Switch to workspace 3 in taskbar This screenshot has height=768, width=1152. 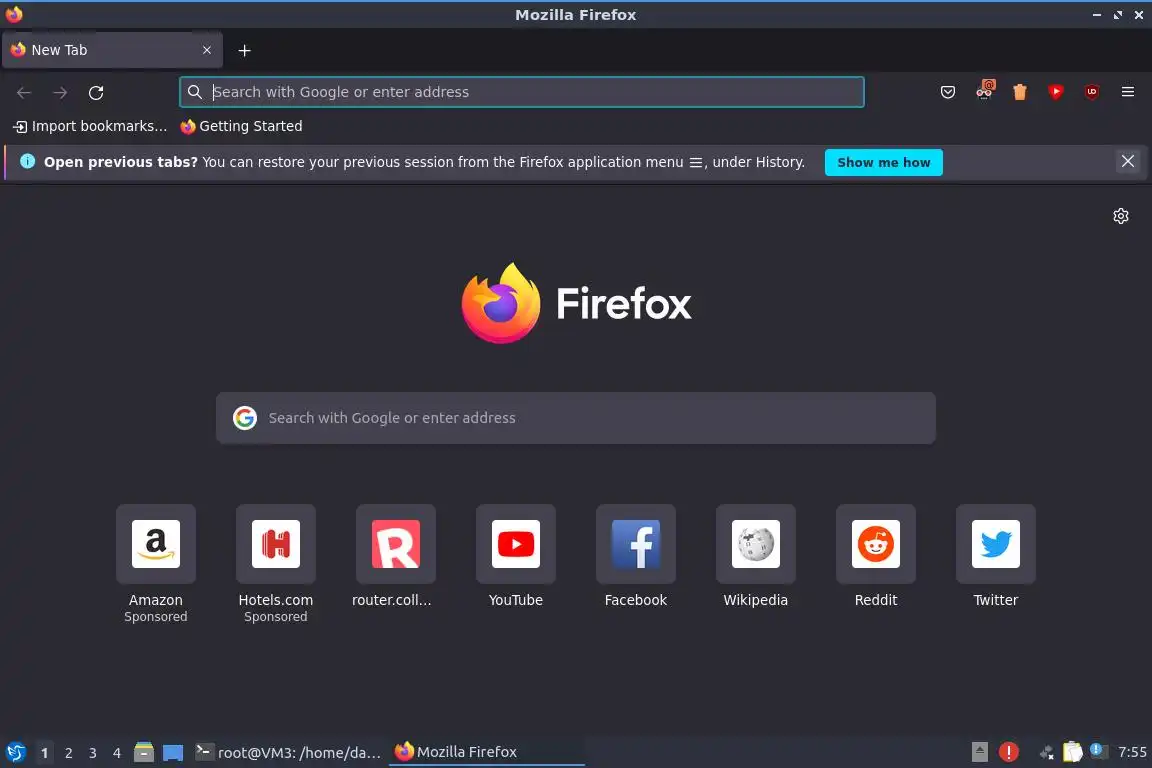click(93, 753)
